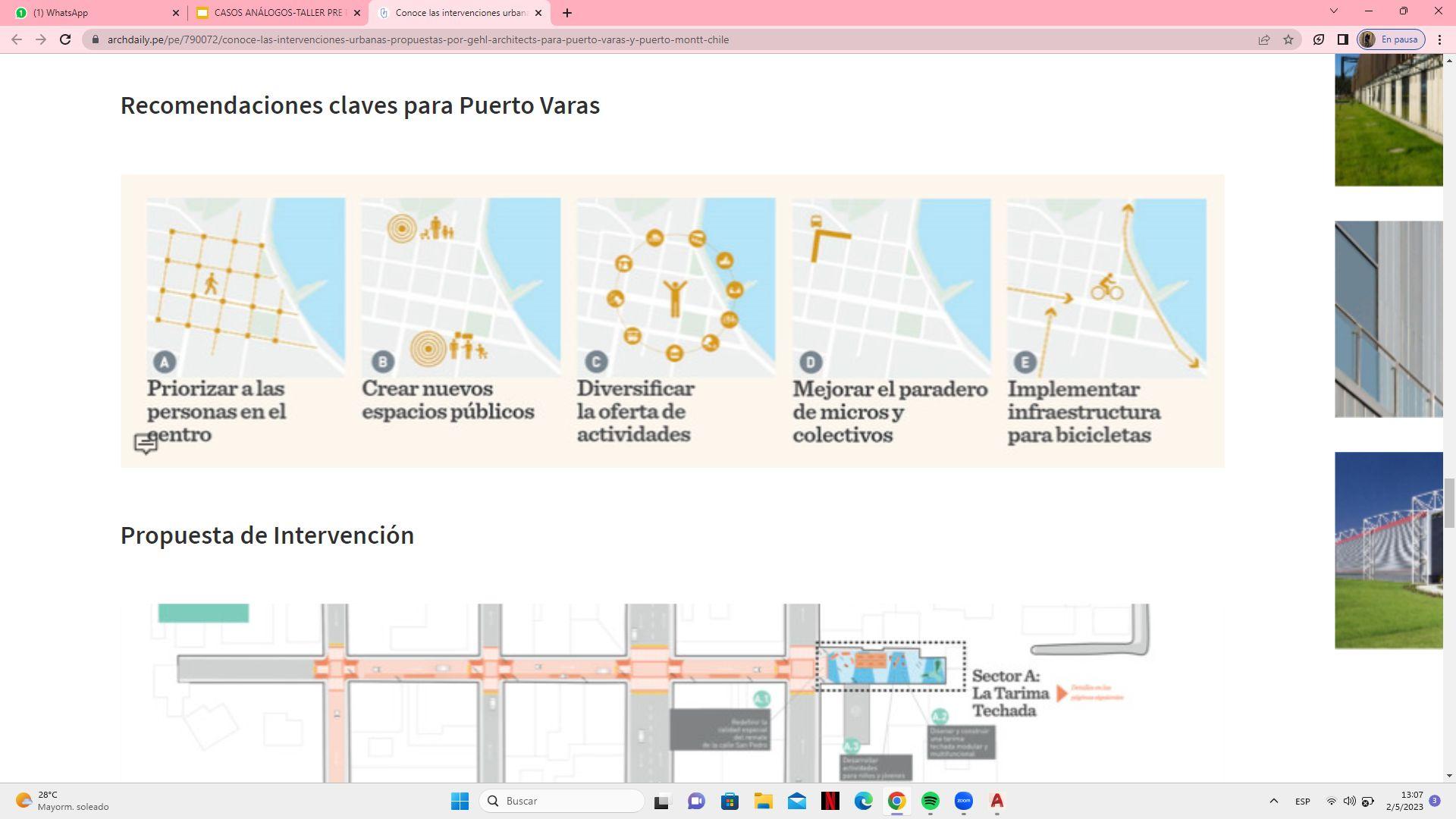Open Zoom from taskbar
This screenshot has width=1456, height=819.
[x=963, y=801]
